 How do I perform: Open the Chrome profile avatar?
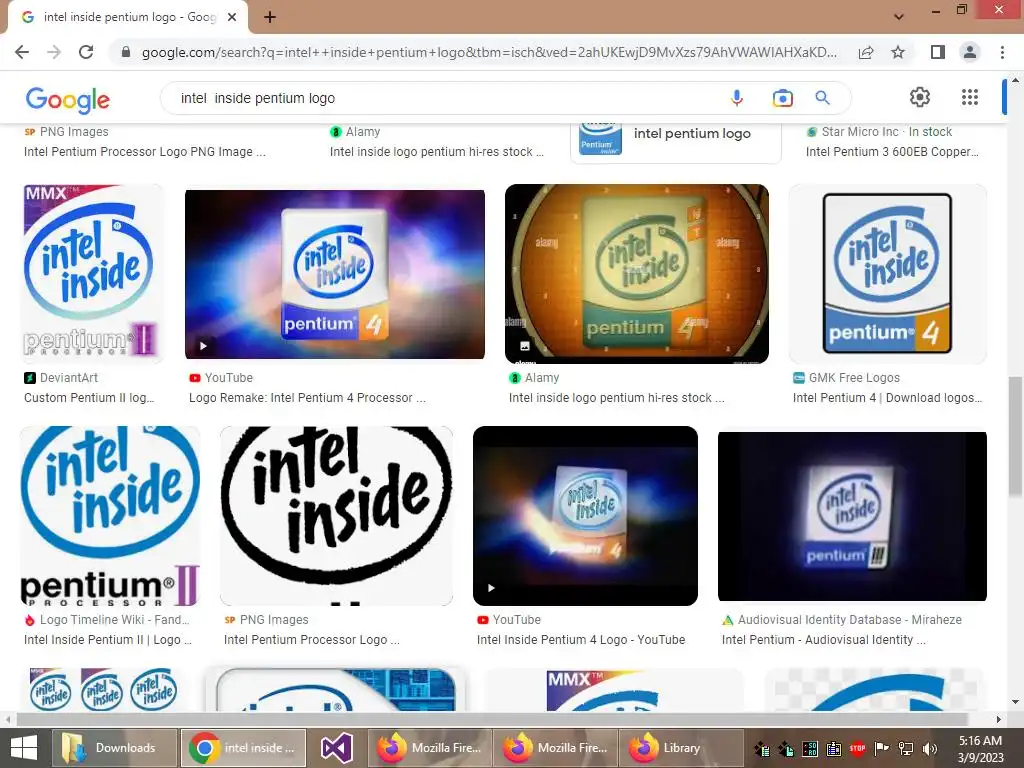click(970, 52)
